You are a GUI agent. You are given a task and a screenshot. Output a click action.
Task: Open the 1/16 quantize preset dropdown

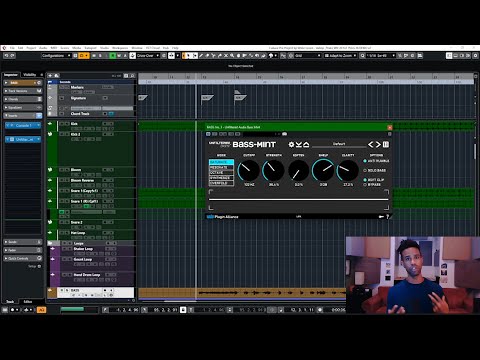pyautogui.click(x=381, y=56)
